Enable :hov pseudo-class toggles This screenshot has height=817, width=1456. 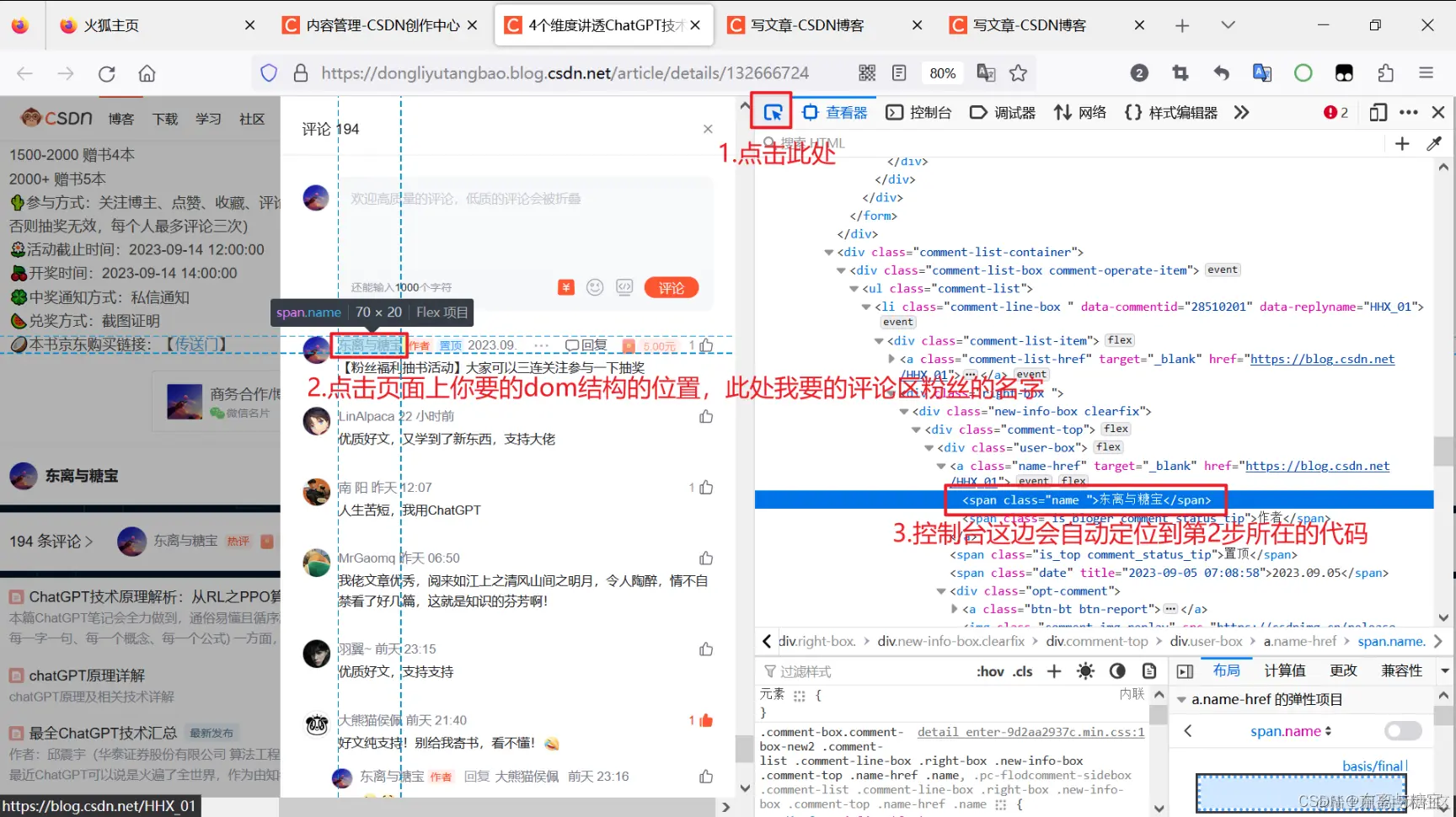pyautogui.click(x=989, y=670)
